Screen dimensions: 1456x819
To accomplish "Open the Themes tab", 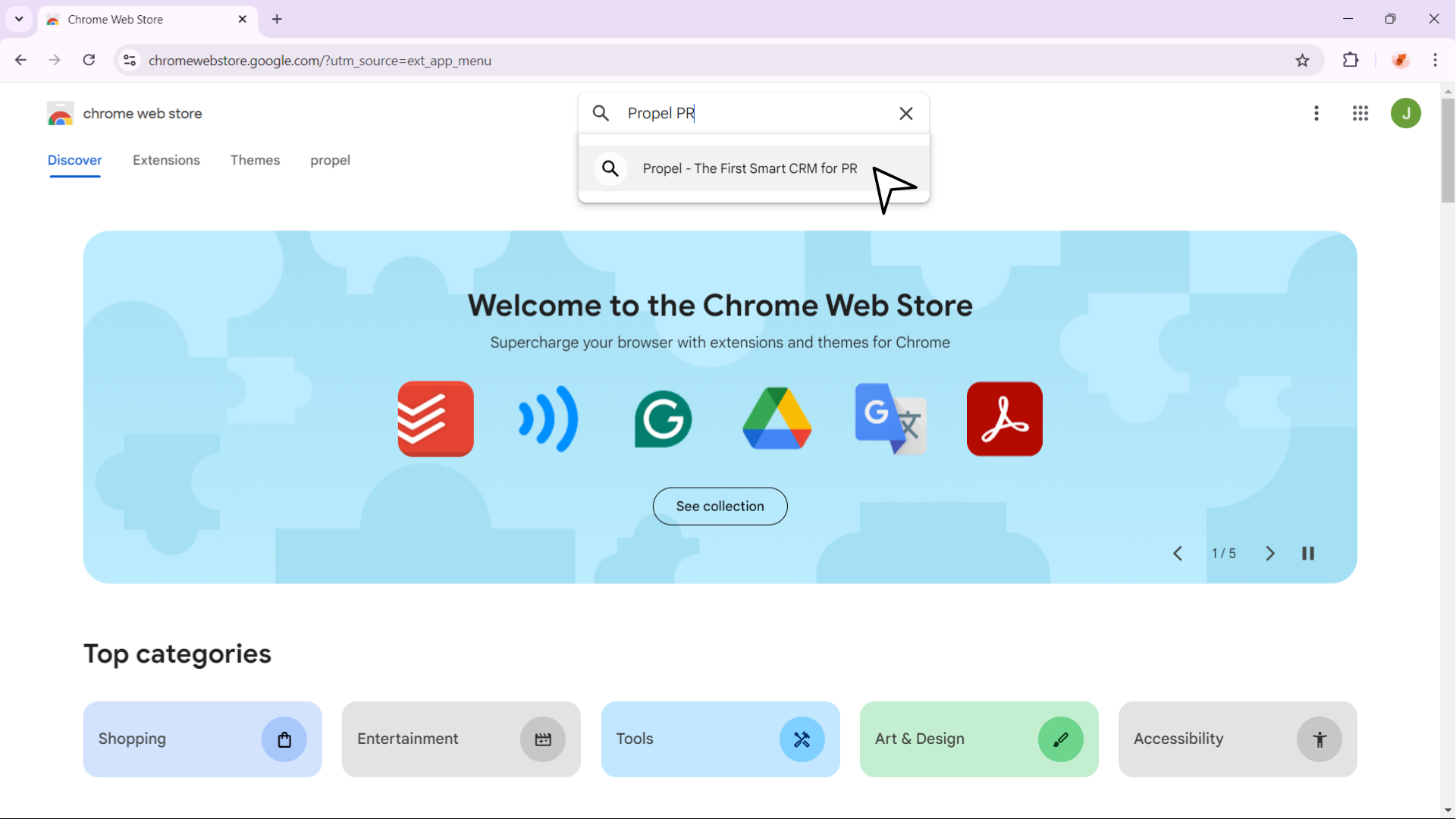I will pyautogui.click(x=255, y=160).
